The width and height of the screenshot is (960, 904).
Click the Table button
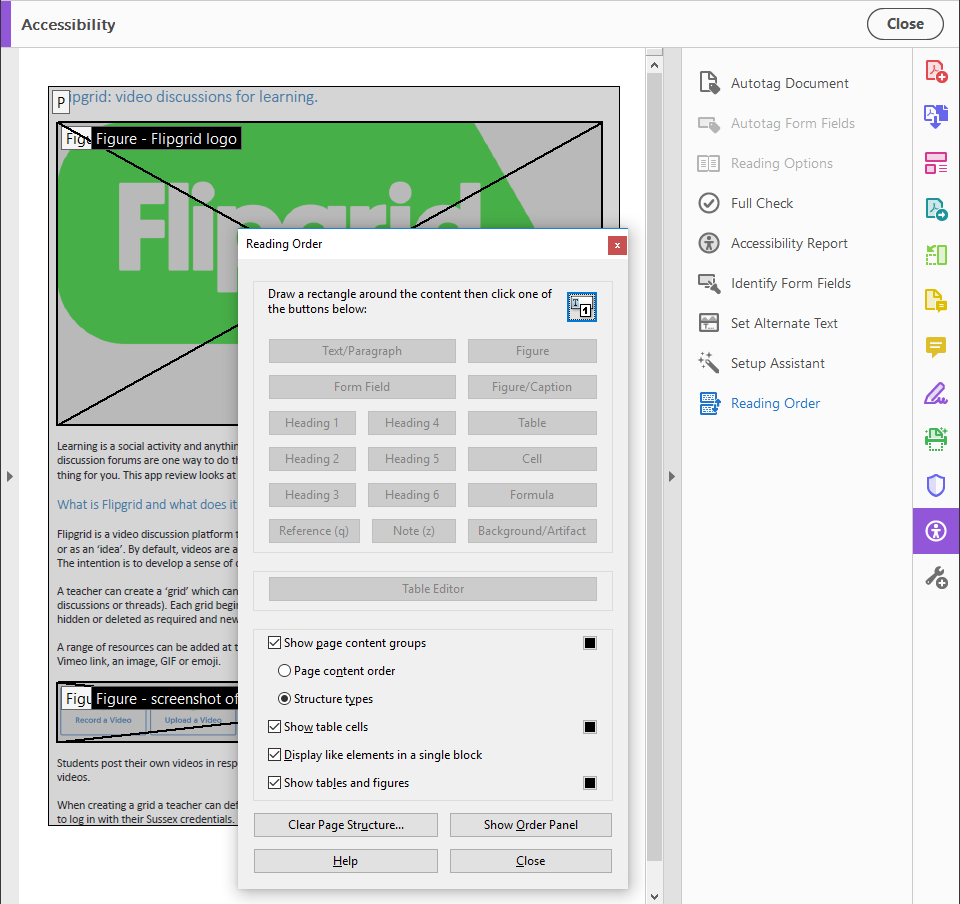tap(532, 423)
